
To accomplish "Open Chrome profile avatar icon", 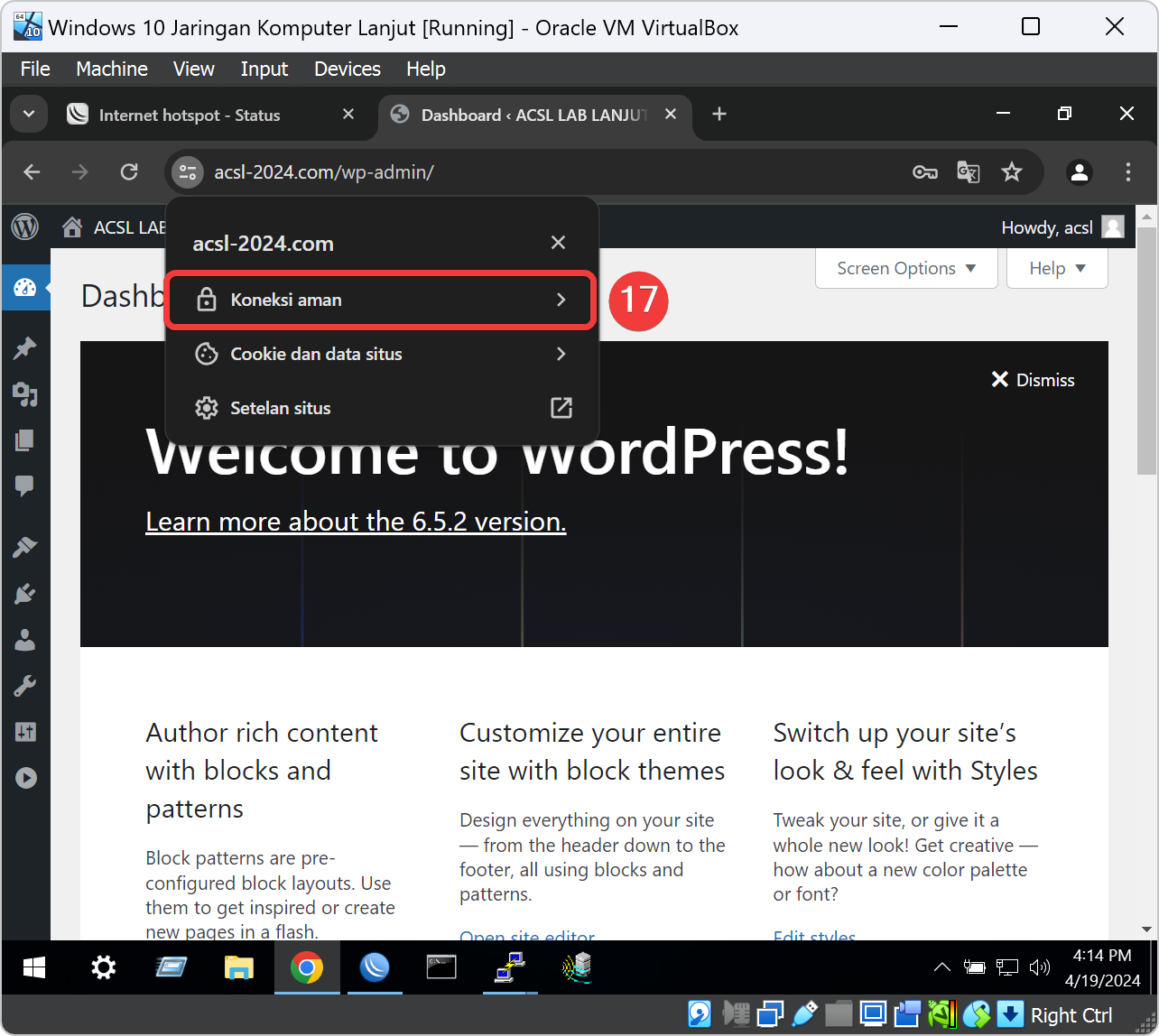I will coord(1079,172).
